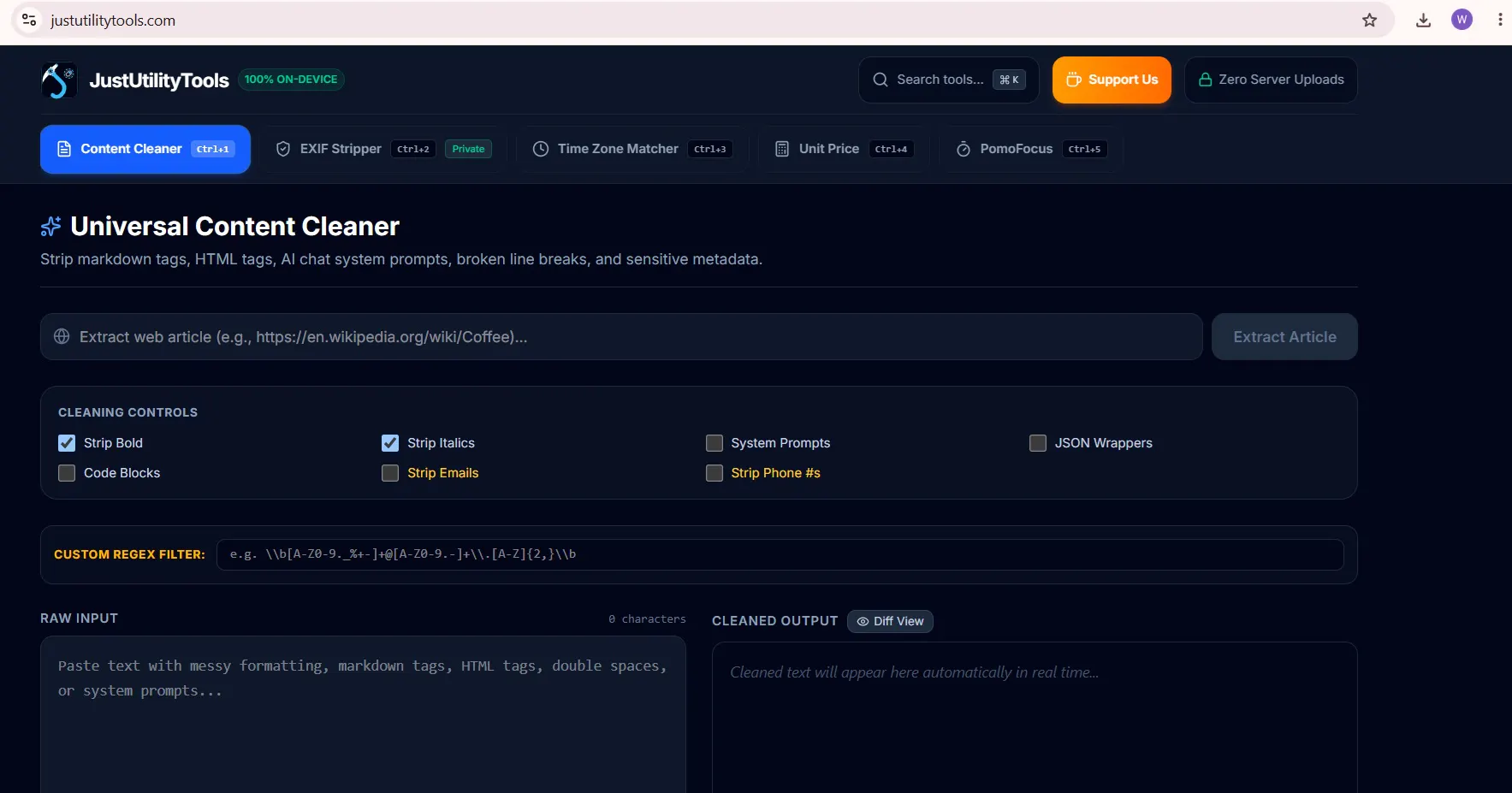Click the globe icon in the article URL field
The height and width of the screenshot is (793, 1512).
coord(62,336)
